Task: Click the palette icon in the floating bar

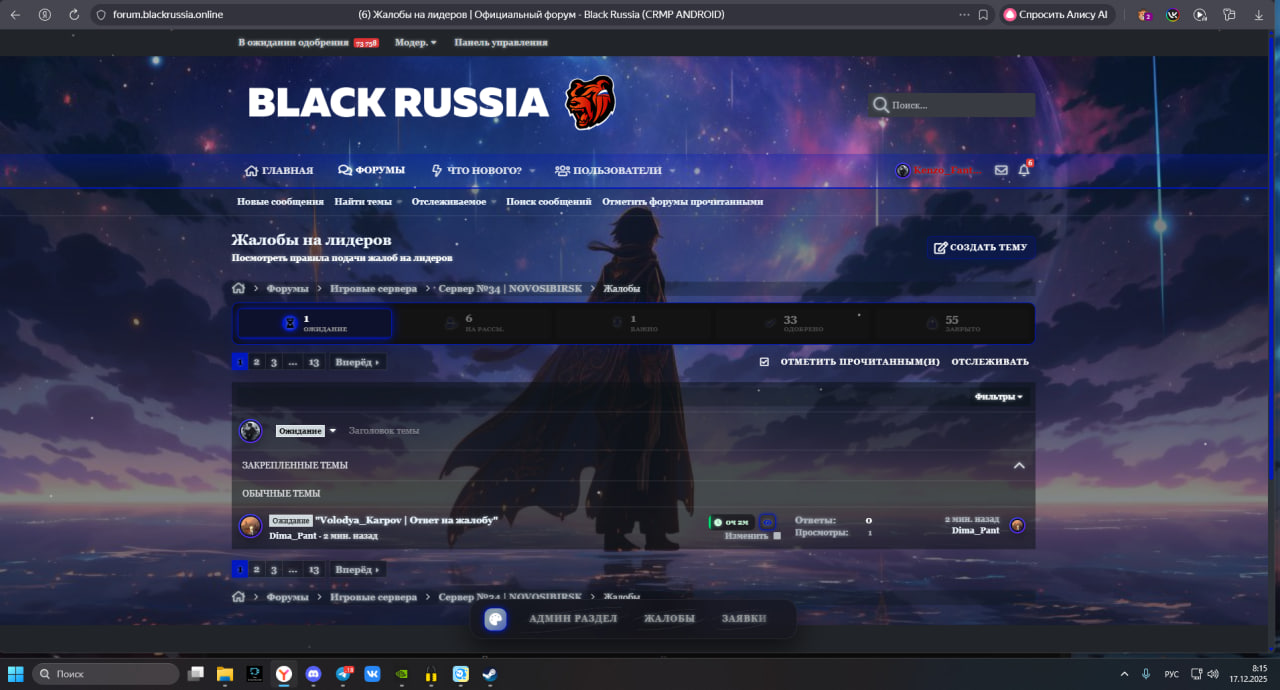Action: pos(495,619)
